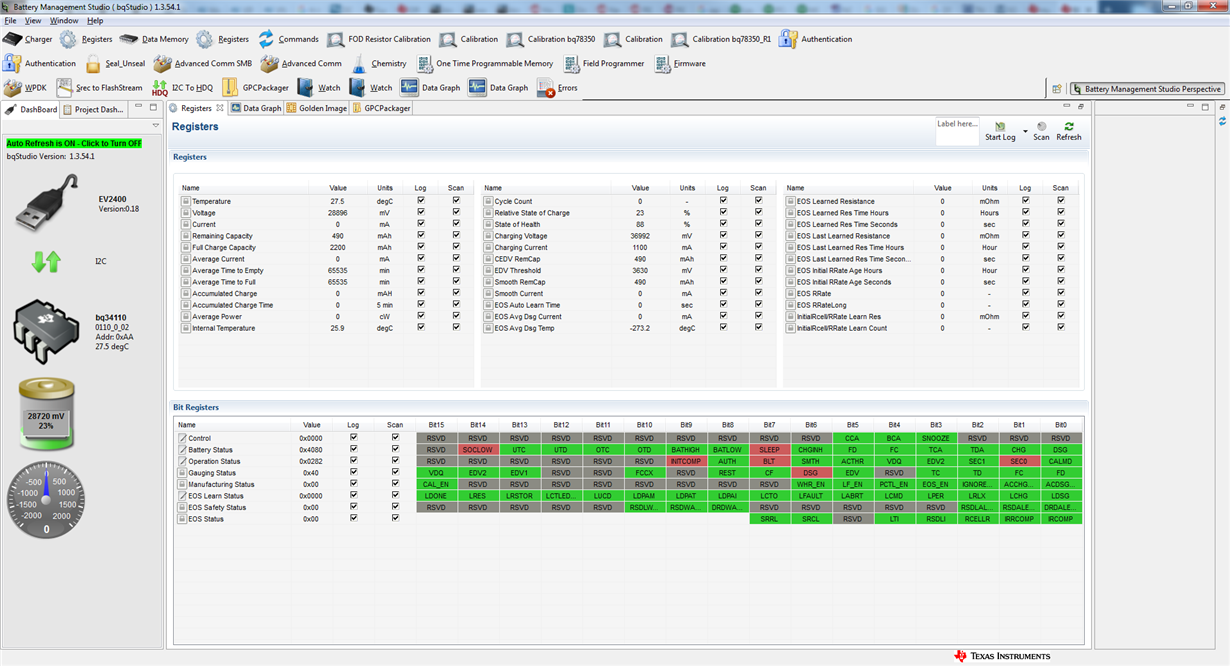Click the Scan icon in Registers panel
Viewport: 1230px width, 666px height.
click(x=1041, y=127)
